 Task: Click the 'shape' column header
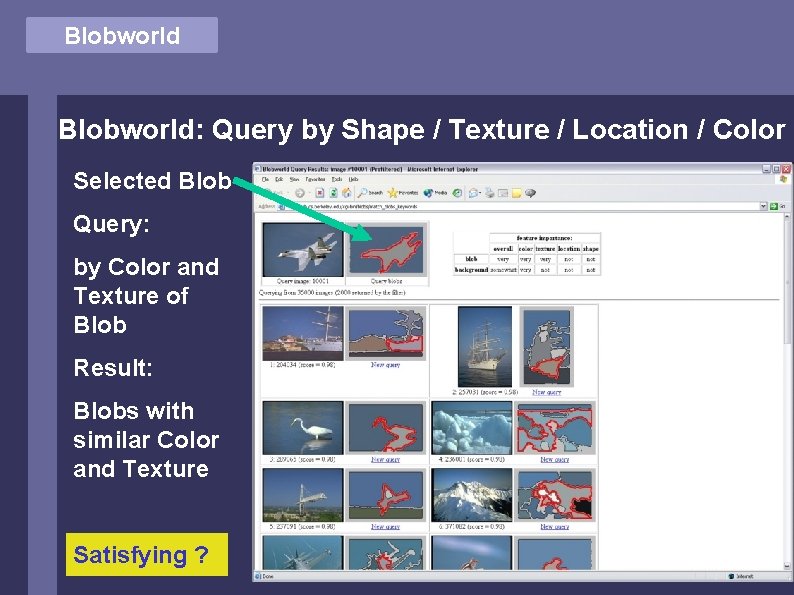point(590,249)
